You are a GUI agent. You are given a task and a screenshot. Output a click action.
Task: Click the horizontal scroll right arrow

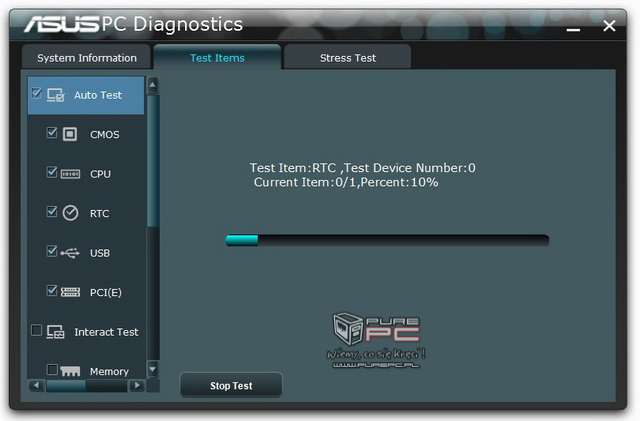(137, 385)
